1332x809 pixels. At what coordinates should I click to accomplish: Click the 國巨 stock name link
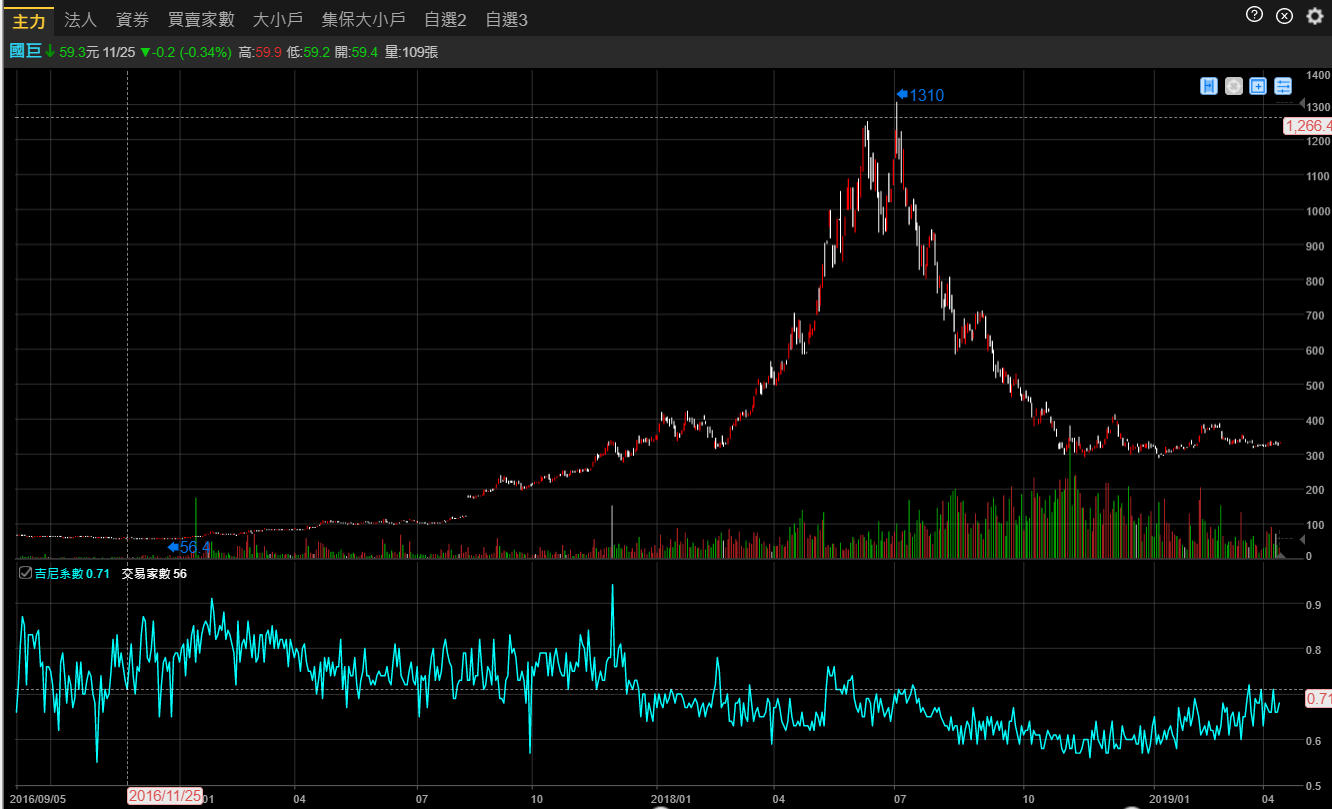coord(25,51)
